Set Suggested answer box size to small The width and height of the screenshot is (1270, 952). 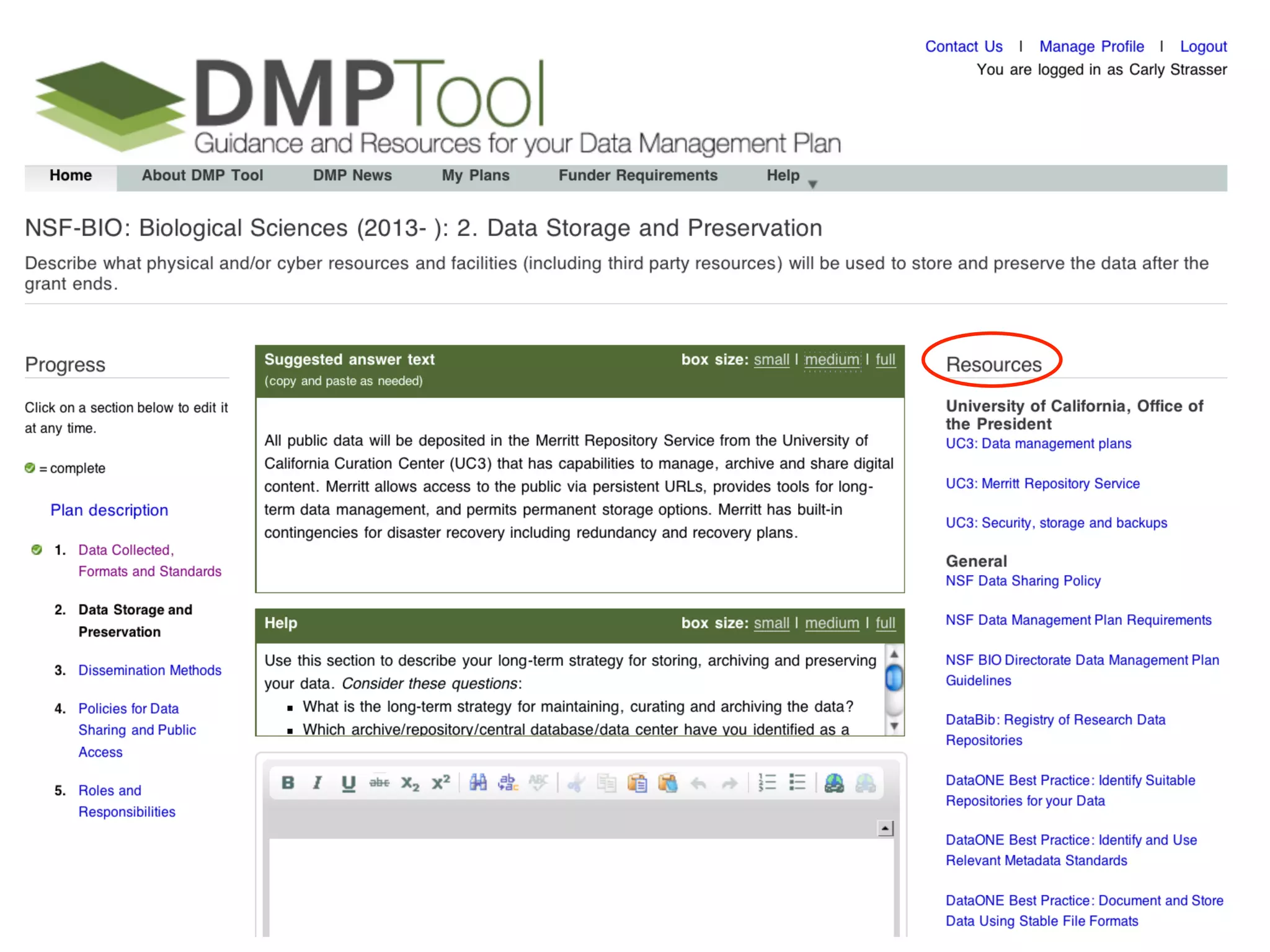(771, 359)
